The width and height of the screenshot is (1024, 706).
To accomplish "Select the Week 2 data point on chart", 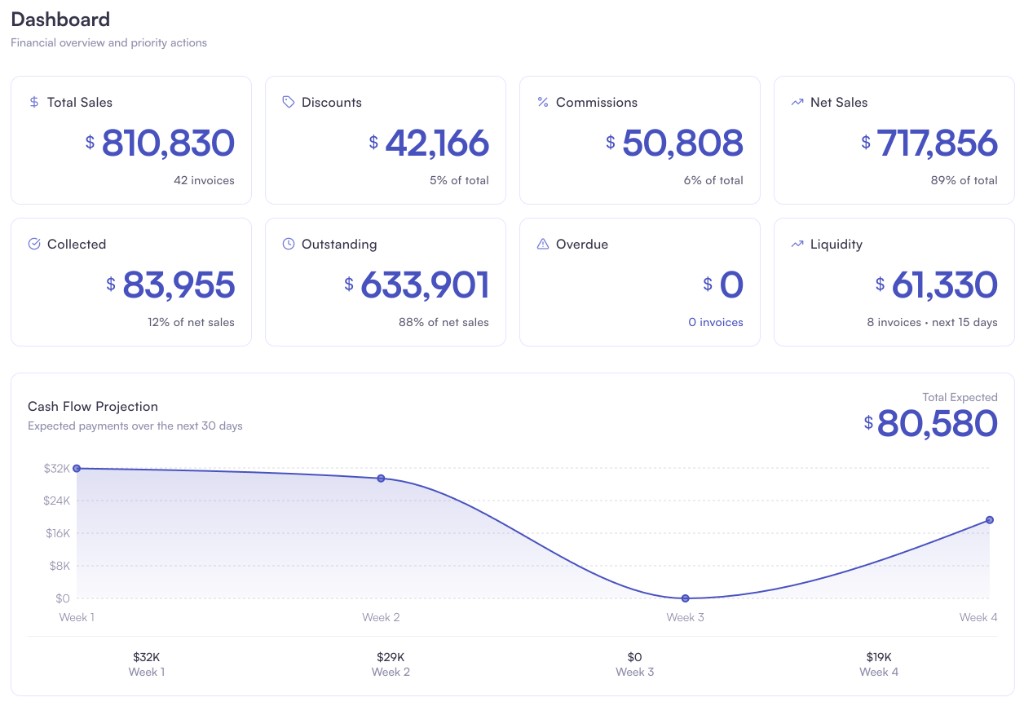I will pos(381,478).
